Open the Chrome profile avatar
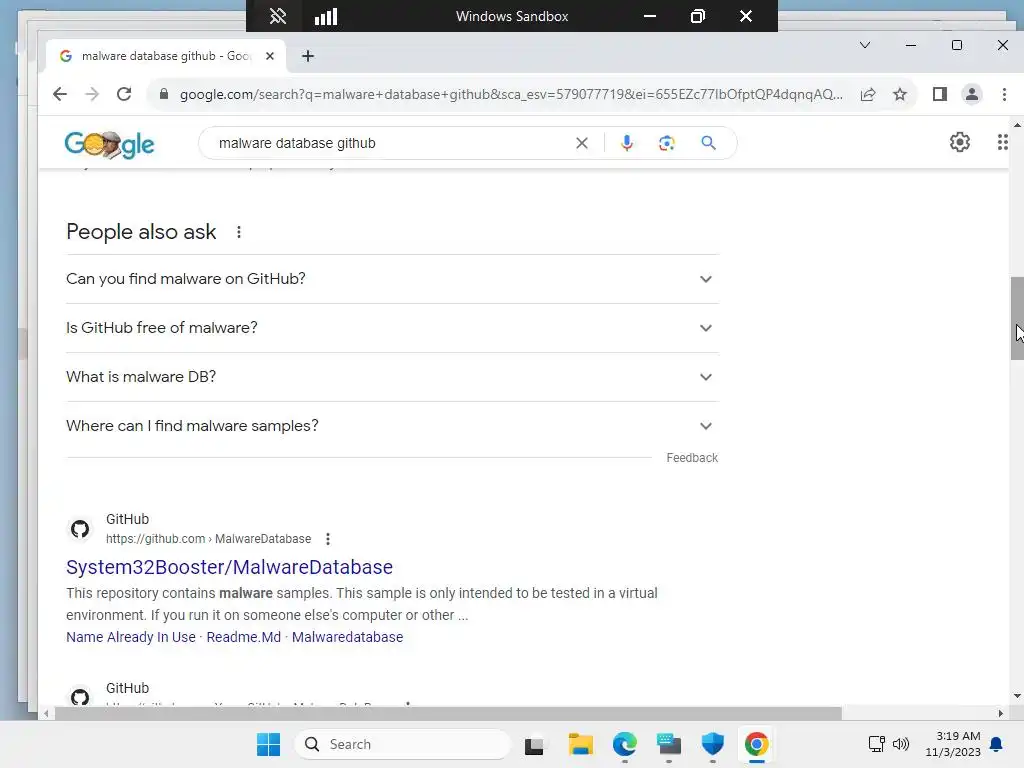This screenshot has width=1024, height=768. click(x=972, y=95)
